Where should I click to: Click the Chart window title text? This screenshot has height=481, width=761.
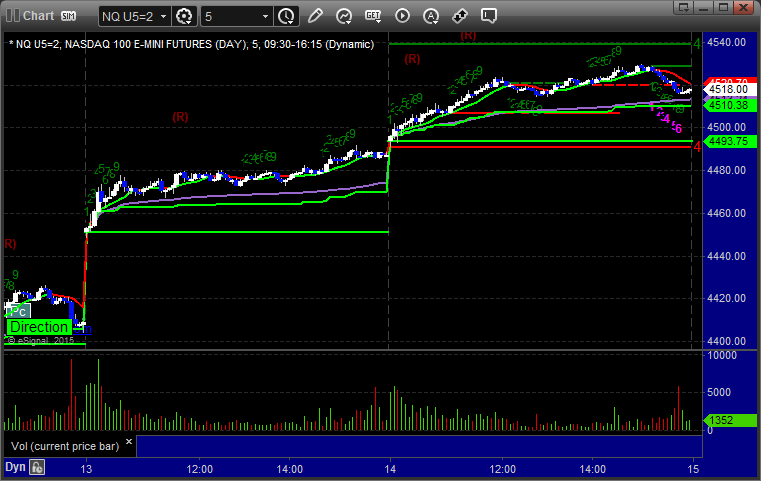click(38, 16)
